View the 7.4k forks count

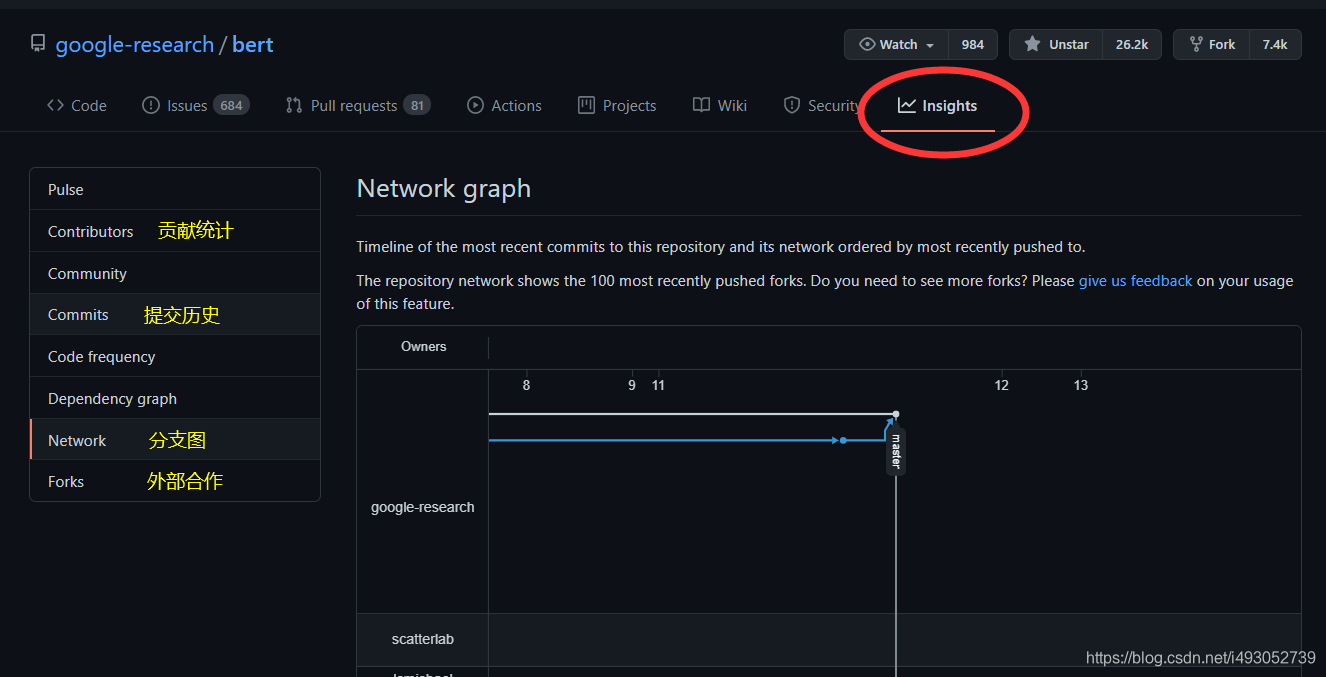[1275, 45]
